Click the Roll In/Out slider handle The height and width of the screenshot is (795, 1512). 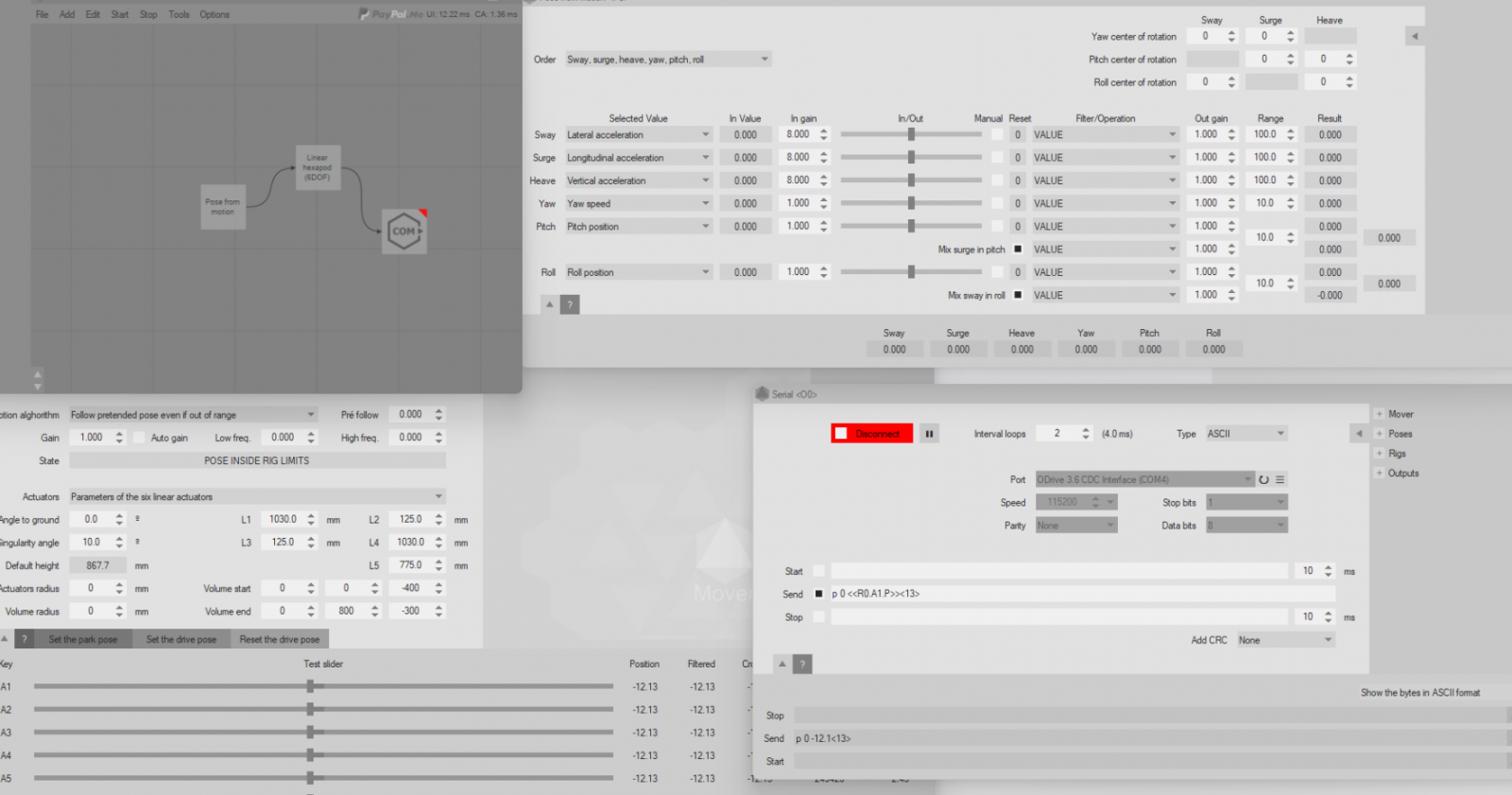(x=911, y=272)
